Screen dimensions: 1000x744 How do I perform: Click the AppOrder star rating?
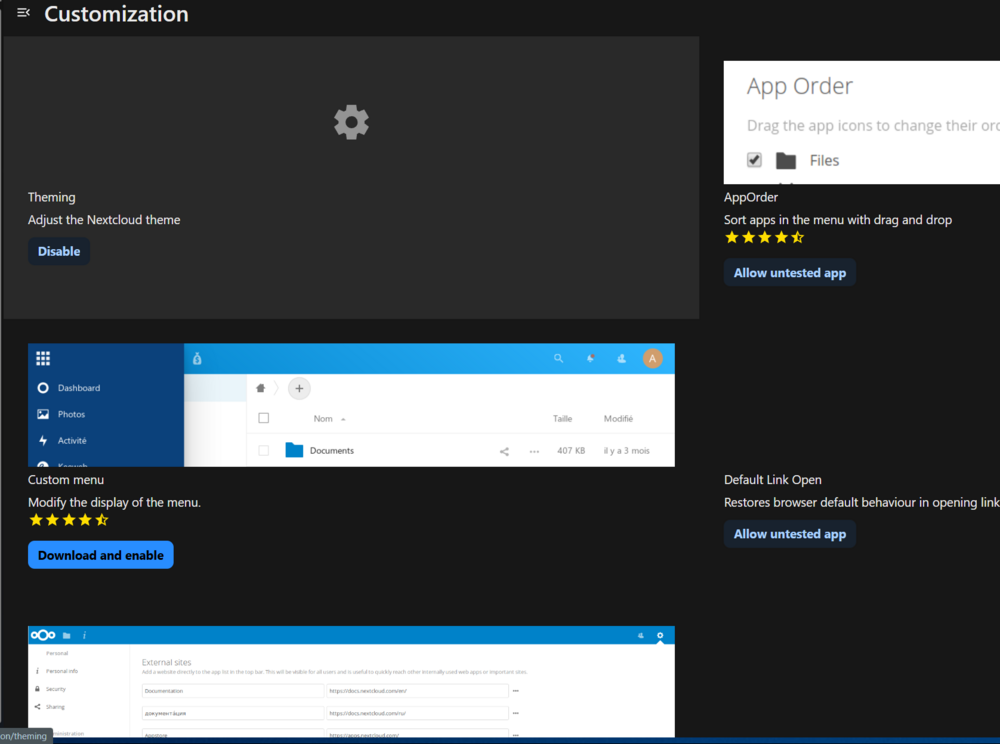tap(764, 238)
